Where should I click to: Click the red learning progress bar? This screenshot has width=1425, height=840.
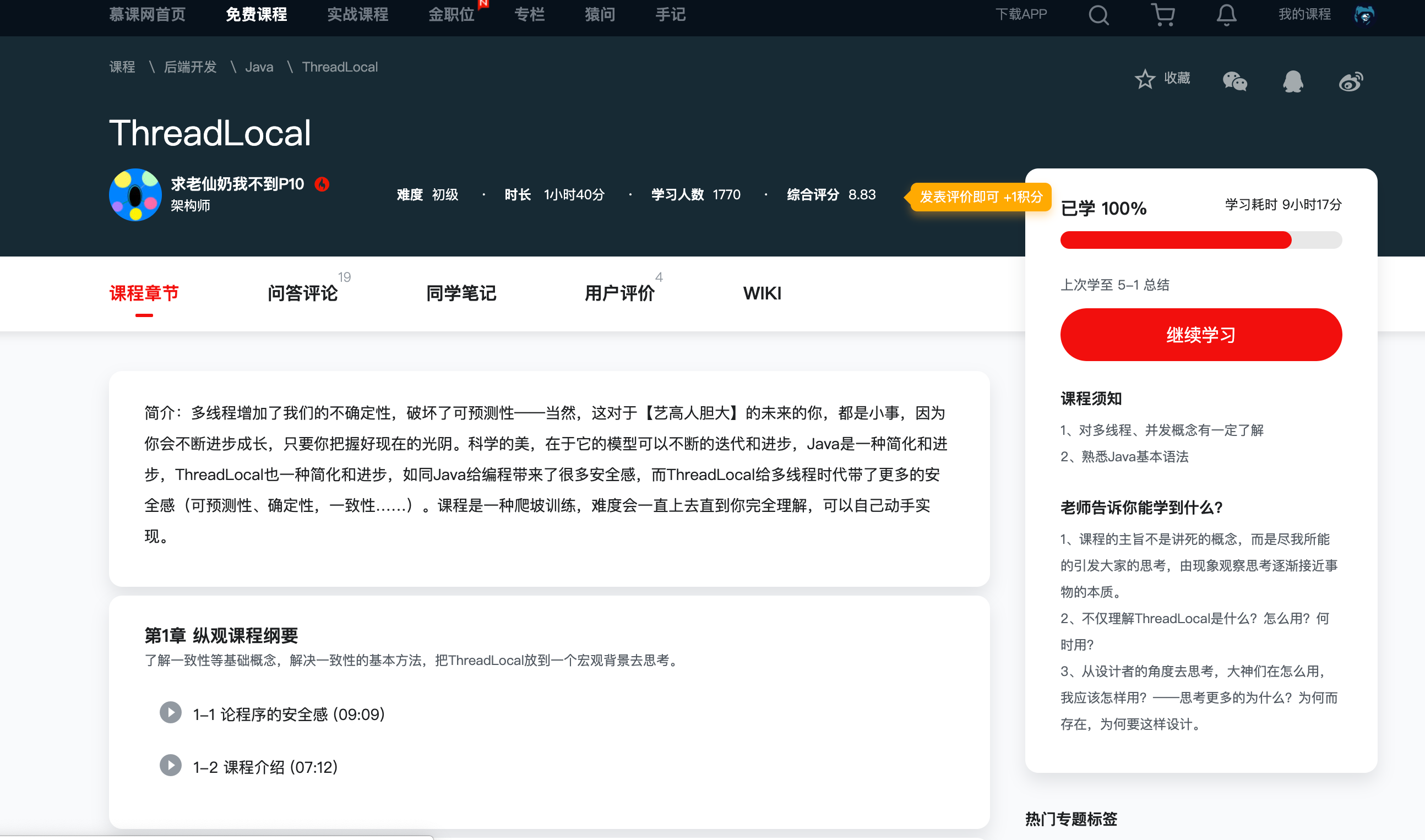click(1176, 240)
